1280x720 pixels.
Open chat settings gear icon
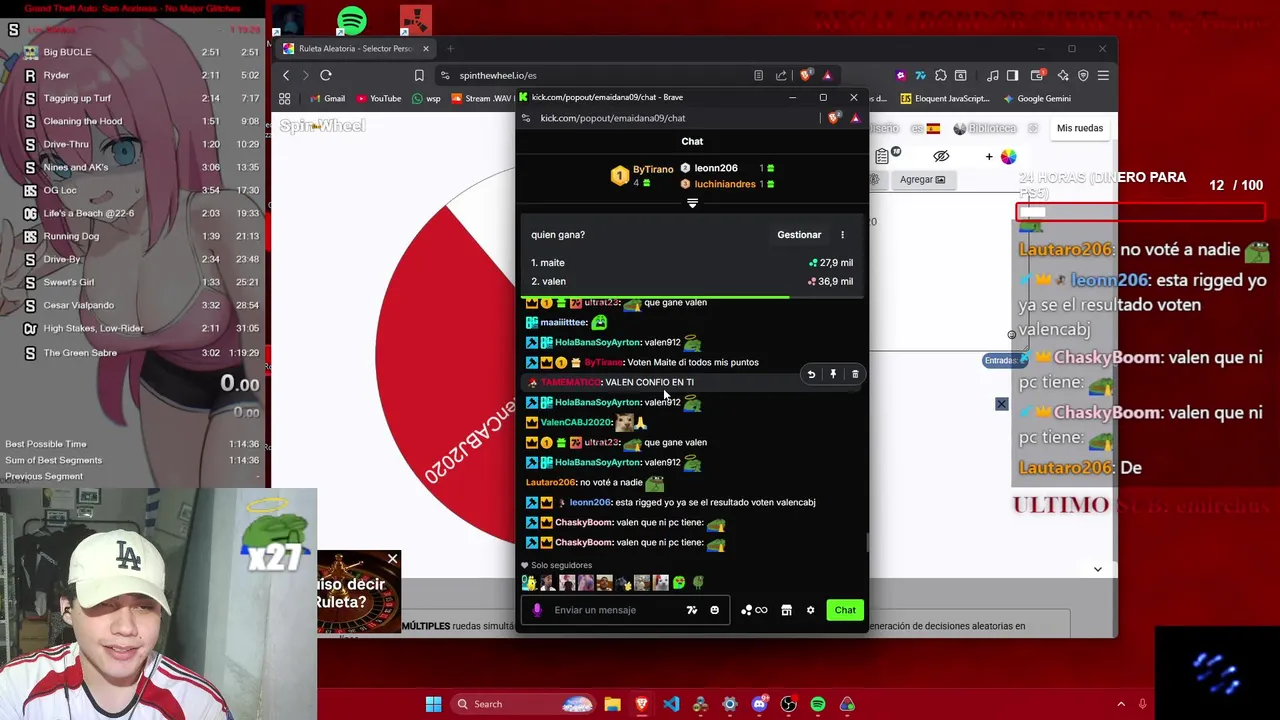(x=810, y=610)
